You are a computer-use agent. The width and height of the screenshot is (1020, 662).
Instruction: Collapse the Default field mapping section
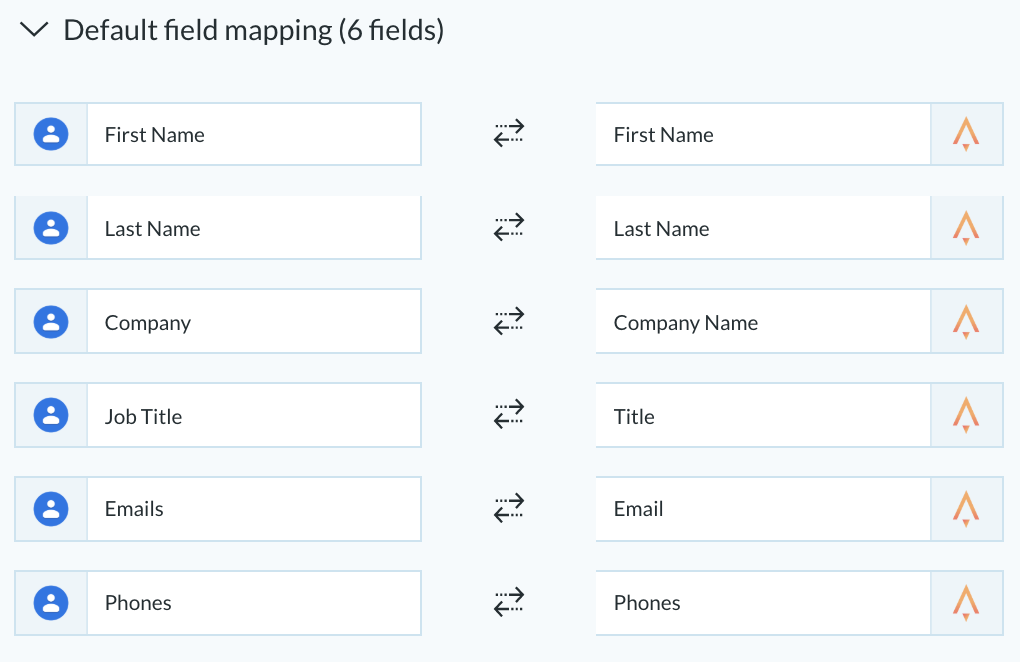pos(34,30)
